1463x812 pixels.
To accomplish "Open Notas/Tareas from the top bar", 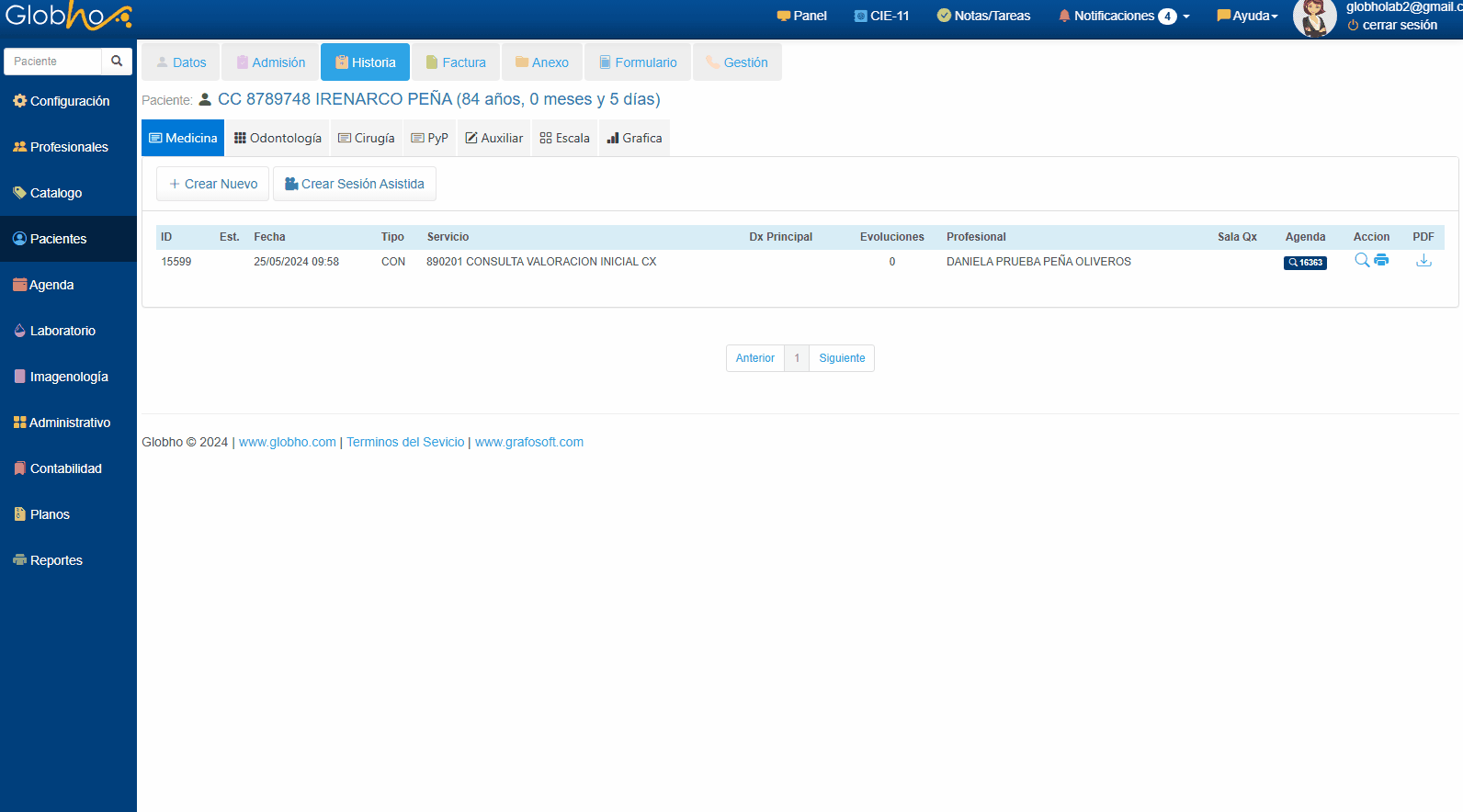I will [x=983, y=16].
